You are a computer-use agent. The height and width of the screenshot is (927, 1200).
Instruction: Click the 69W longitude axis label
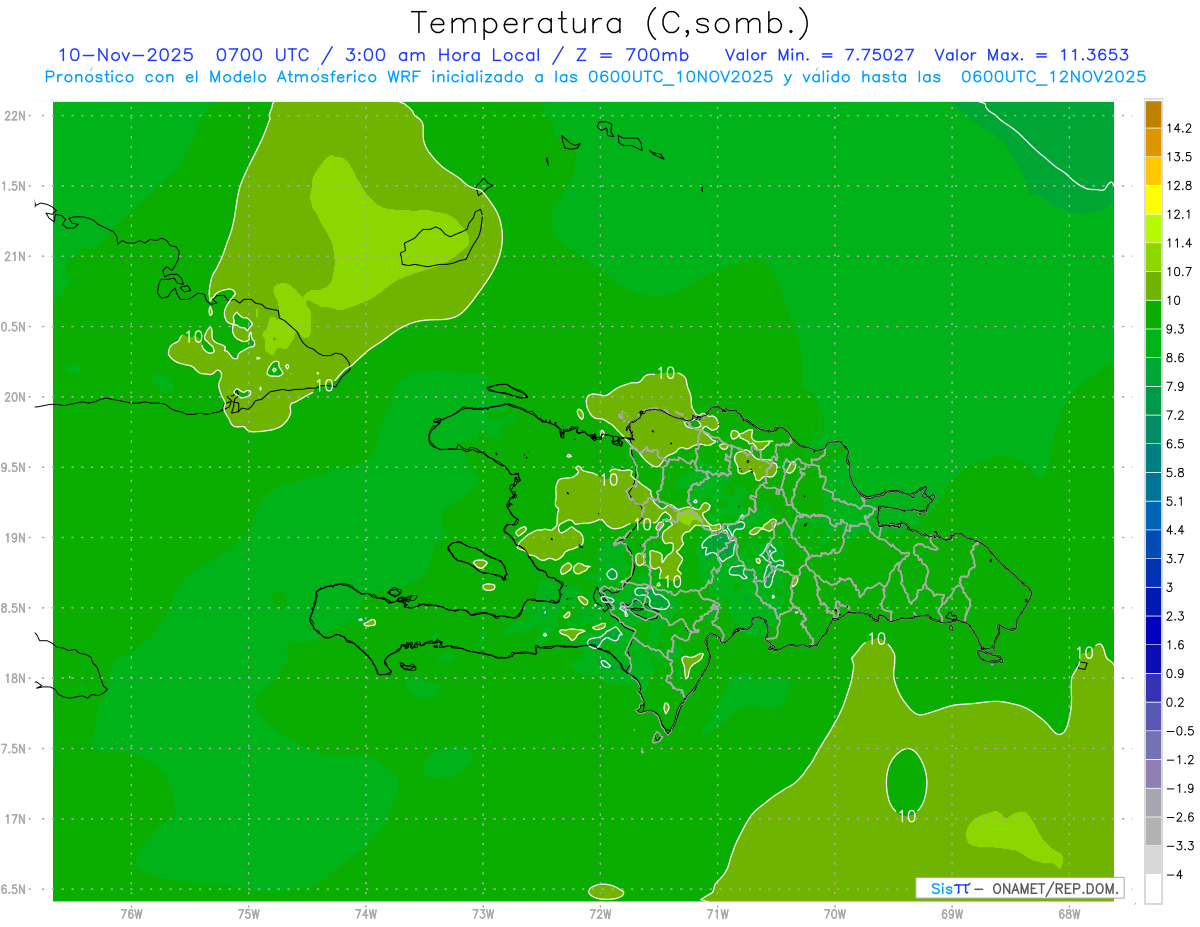[x=952, y=913]
